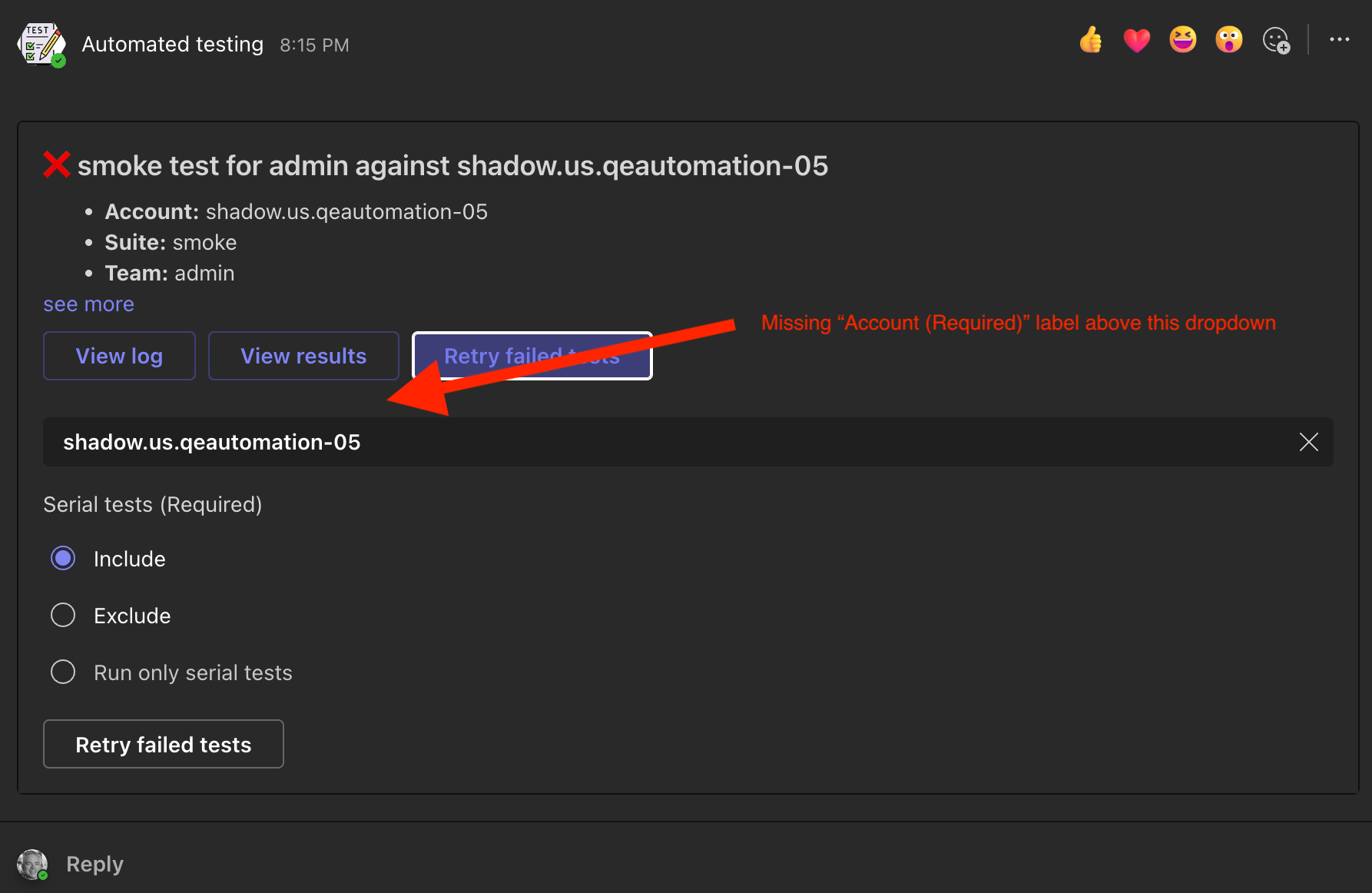Select Run only serial tests

click(62, 672)
